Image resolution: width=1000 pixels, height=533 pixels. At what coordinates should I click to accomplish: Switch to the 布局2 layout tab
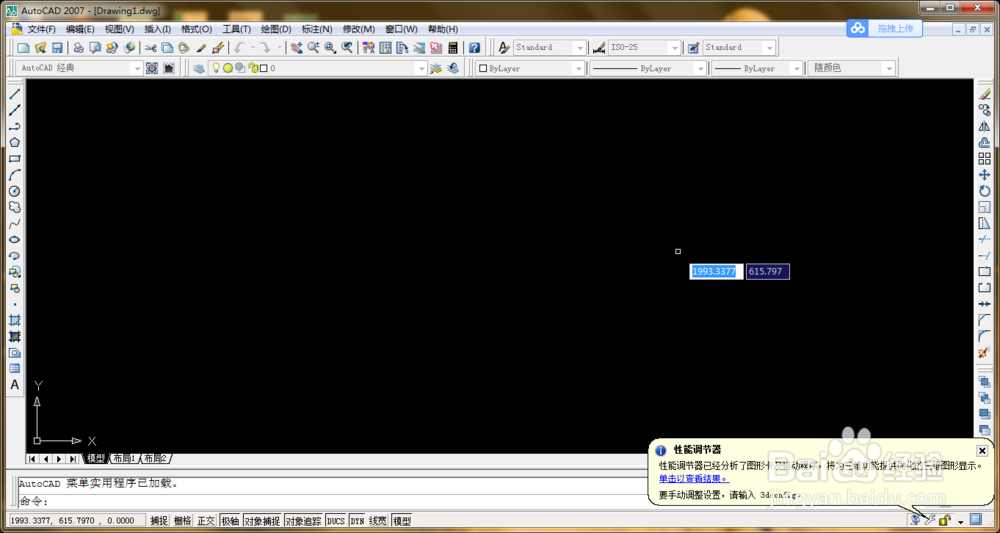point(154,458)
